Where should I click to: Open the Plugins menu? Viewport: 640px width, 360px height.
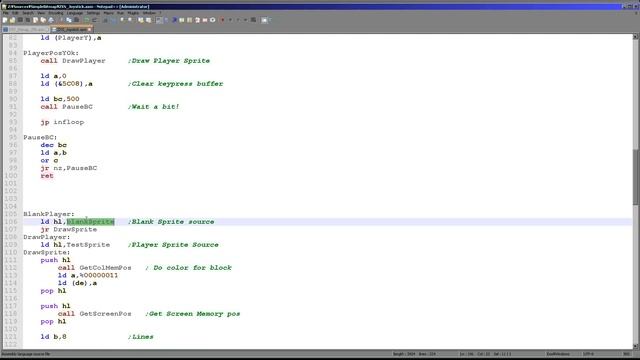(133, 13)
